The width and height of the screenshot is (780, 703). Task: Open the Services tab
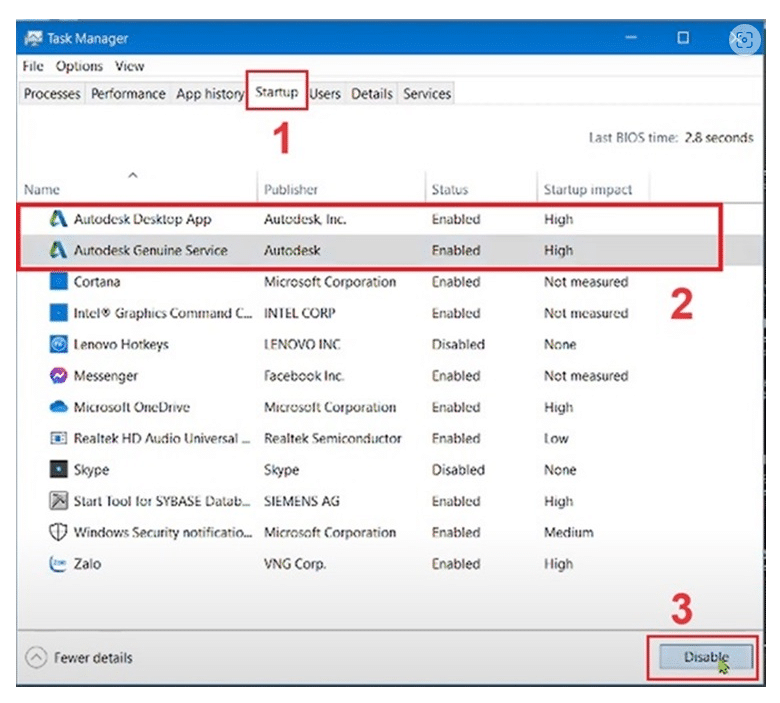(427, 94)
